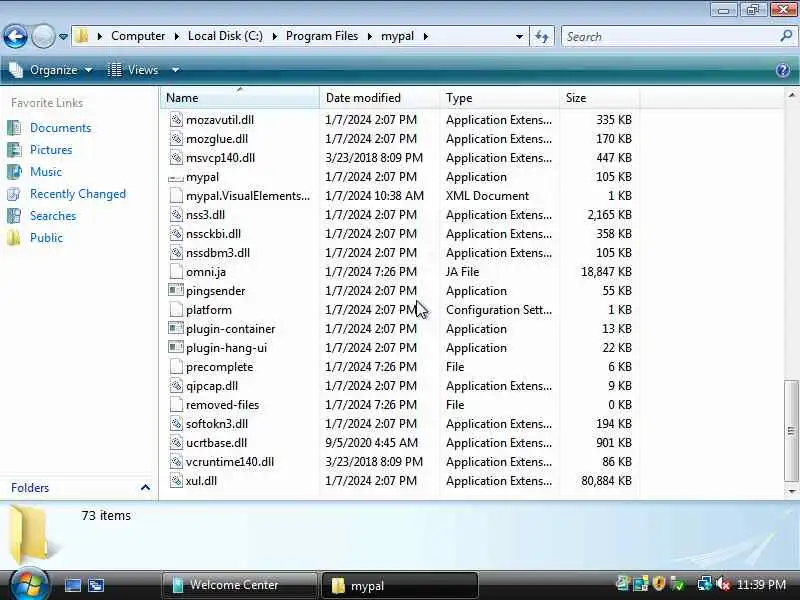800x600 pixels.
Task: Select the nssdbm3.dll file name
Action: coord(218,253)
